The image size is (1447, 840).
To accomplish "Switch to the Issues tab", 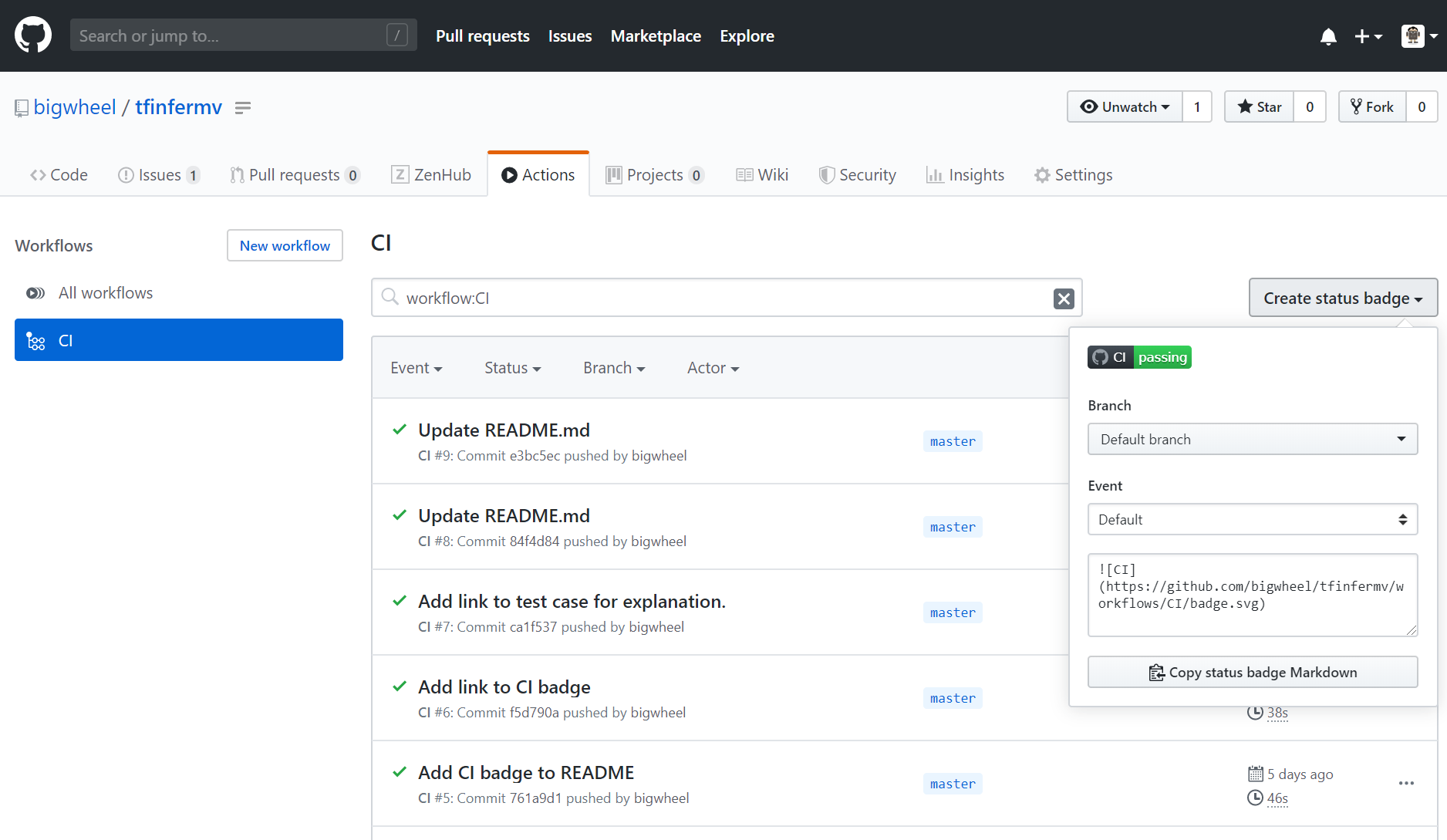I will pos(159,175).
